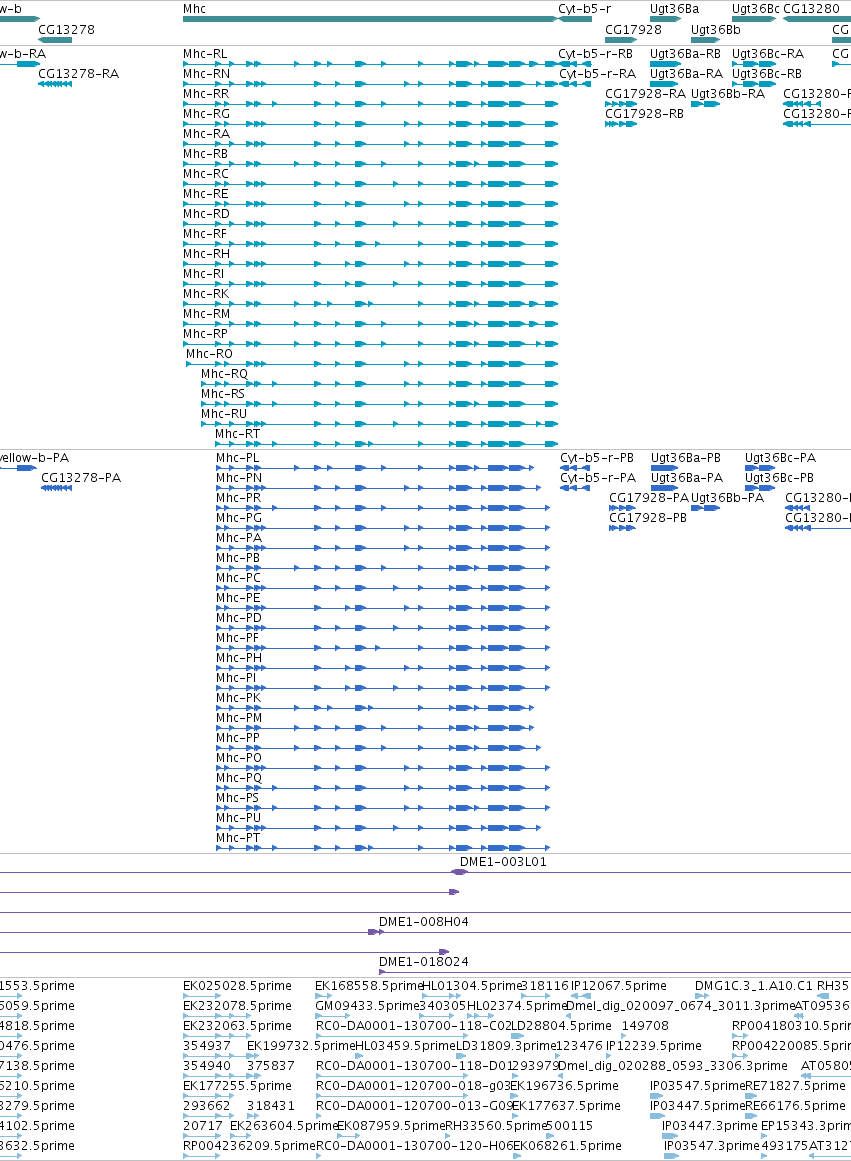Select the Mhc-PT protein label

238,838
